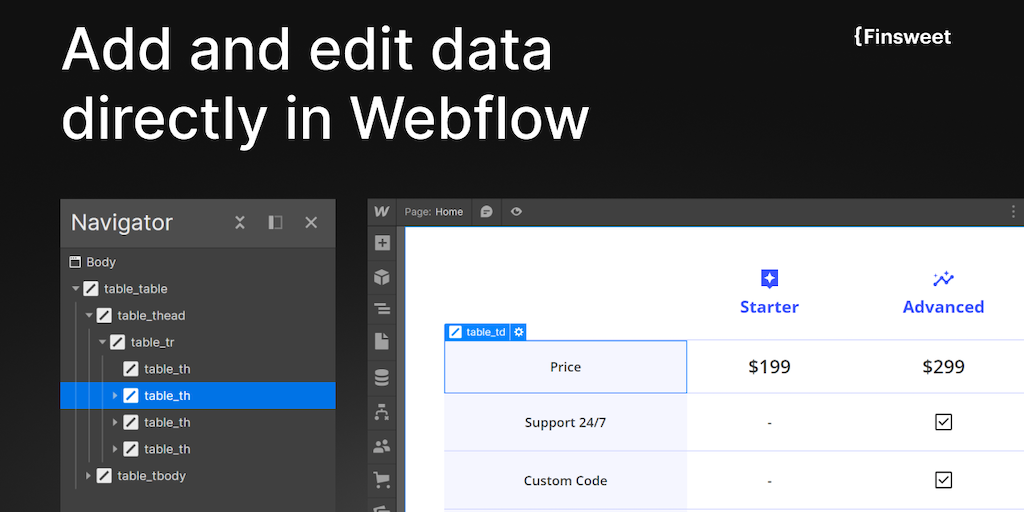Click the Finsweet logo link

[x=902, y=37]
